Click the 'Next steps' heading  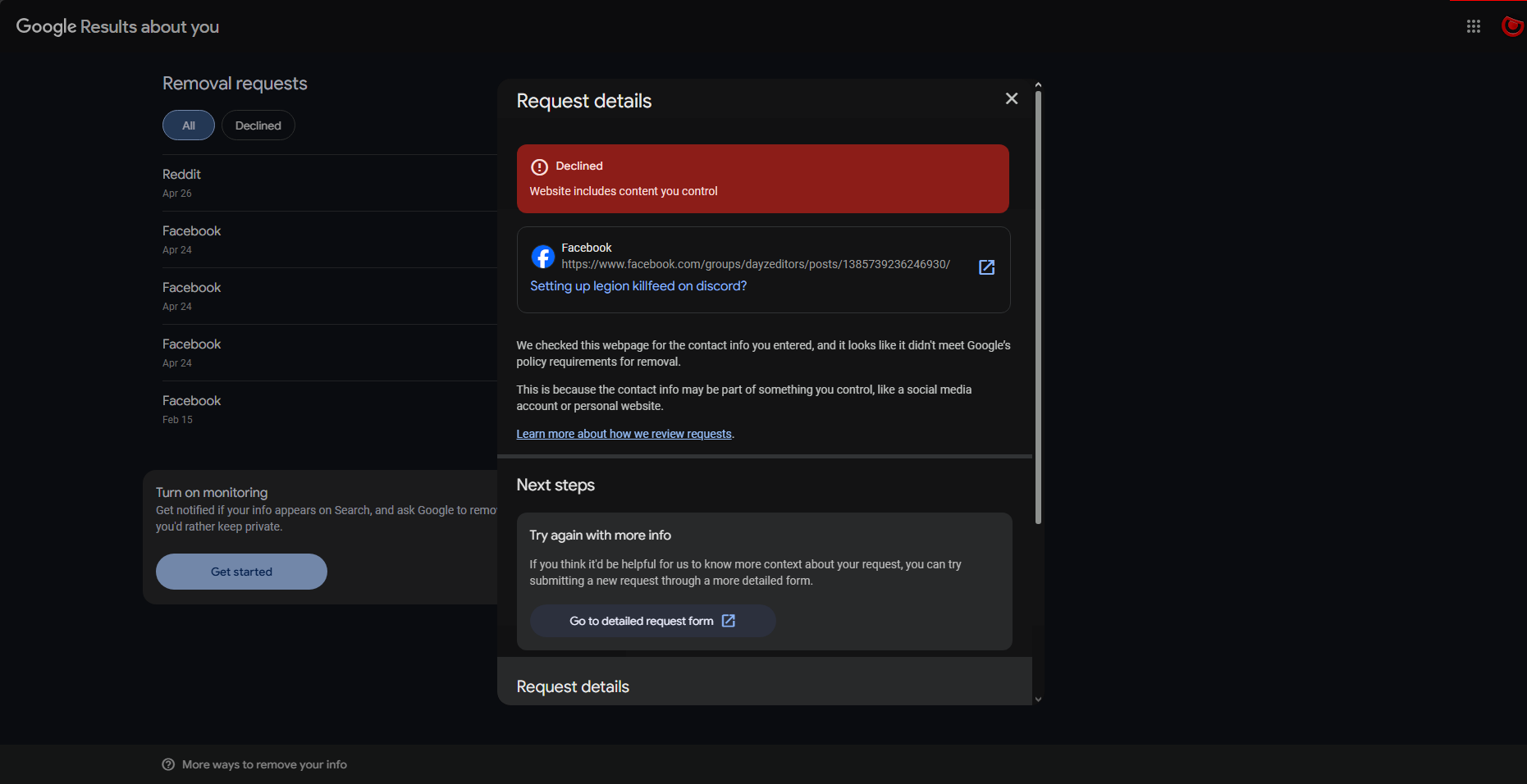555,485
